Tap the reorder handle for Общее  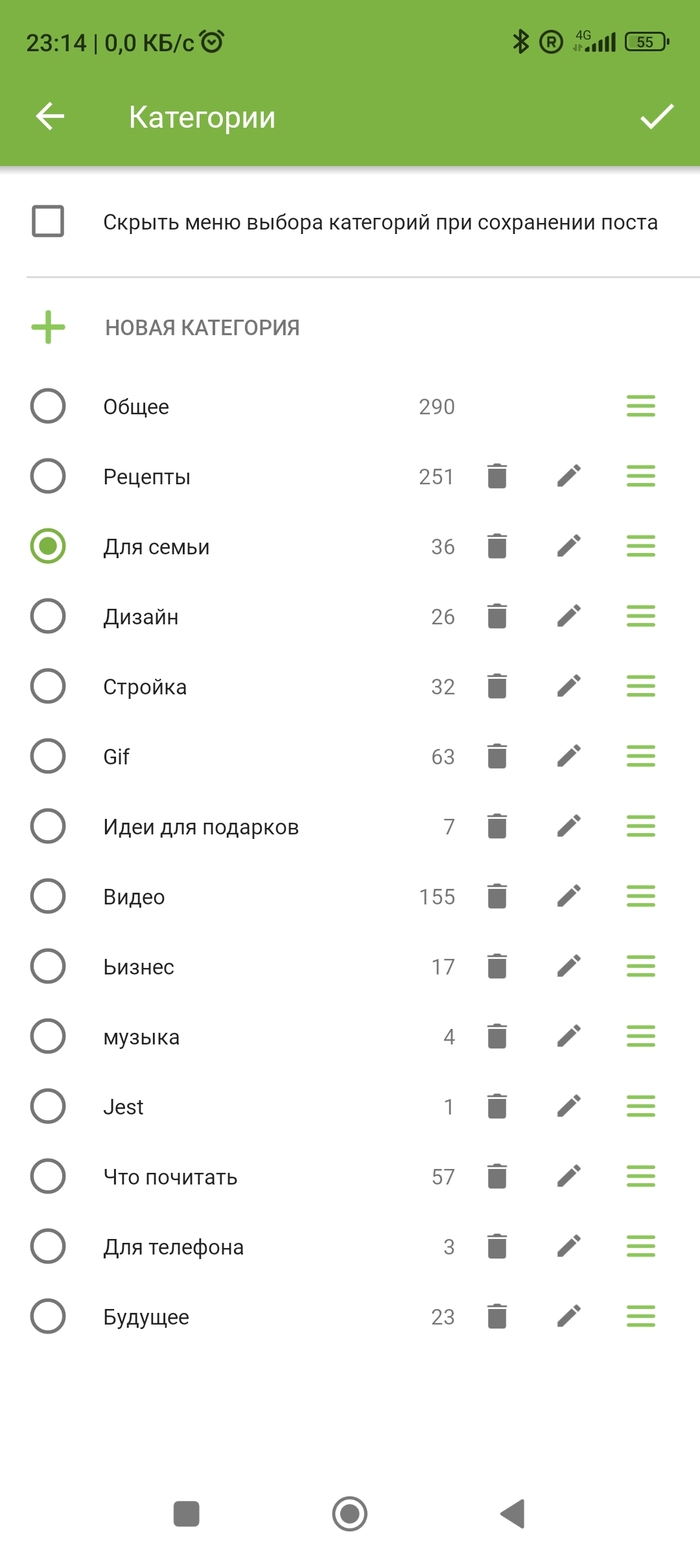pos(641,407)
